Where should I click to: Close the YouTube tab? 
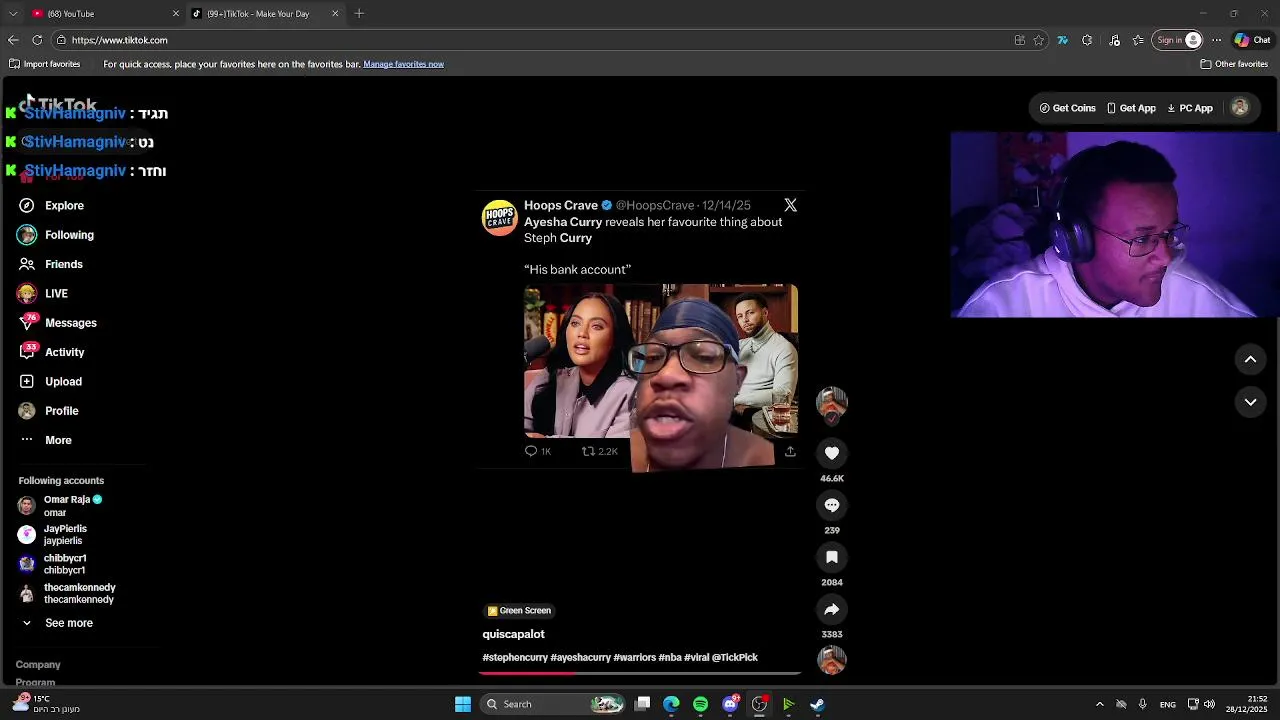176,14
